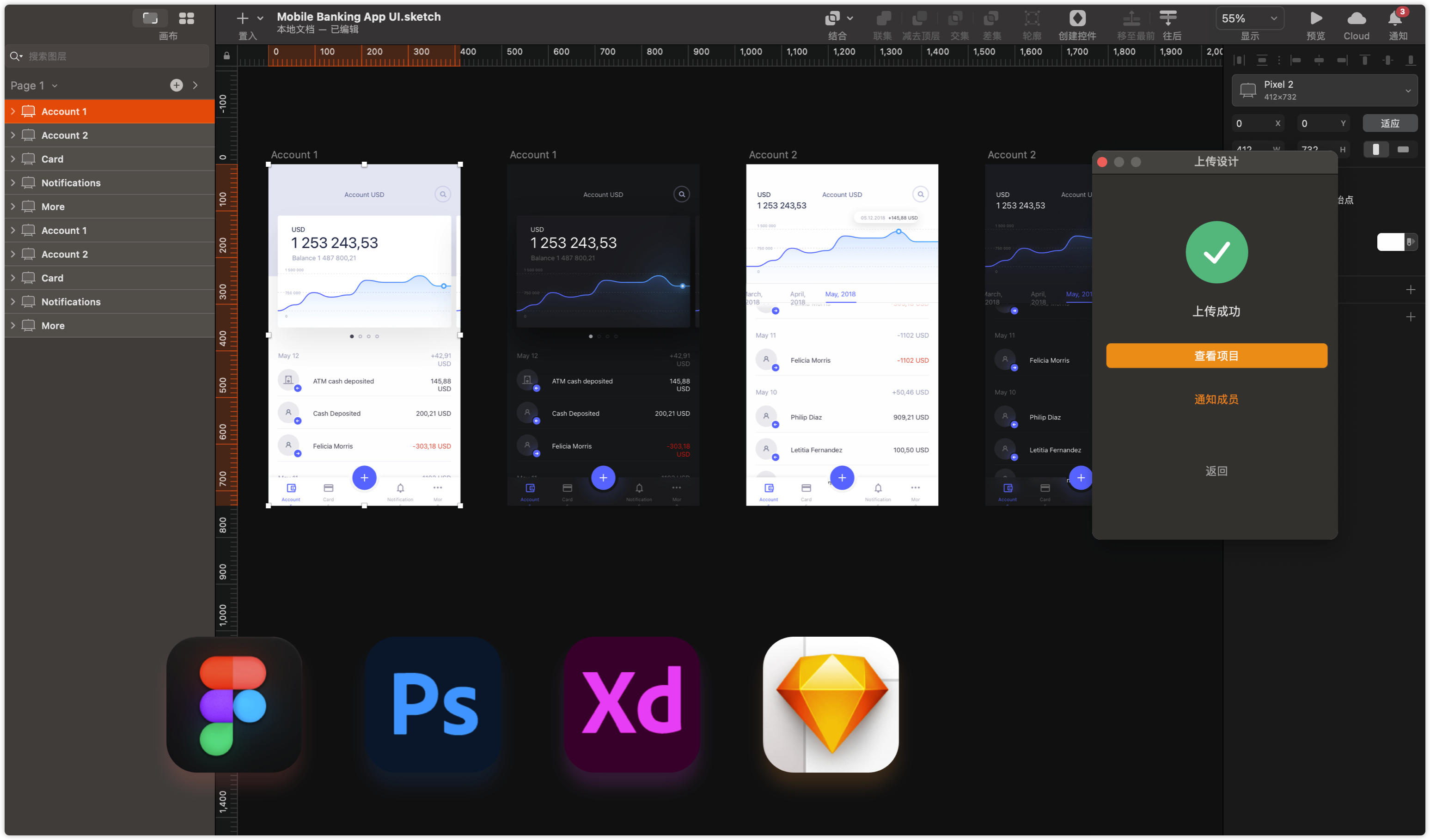Click distribute vertically icon in inspector
The width and height of the screenshot is (1430, 840).
[1261, 60]
